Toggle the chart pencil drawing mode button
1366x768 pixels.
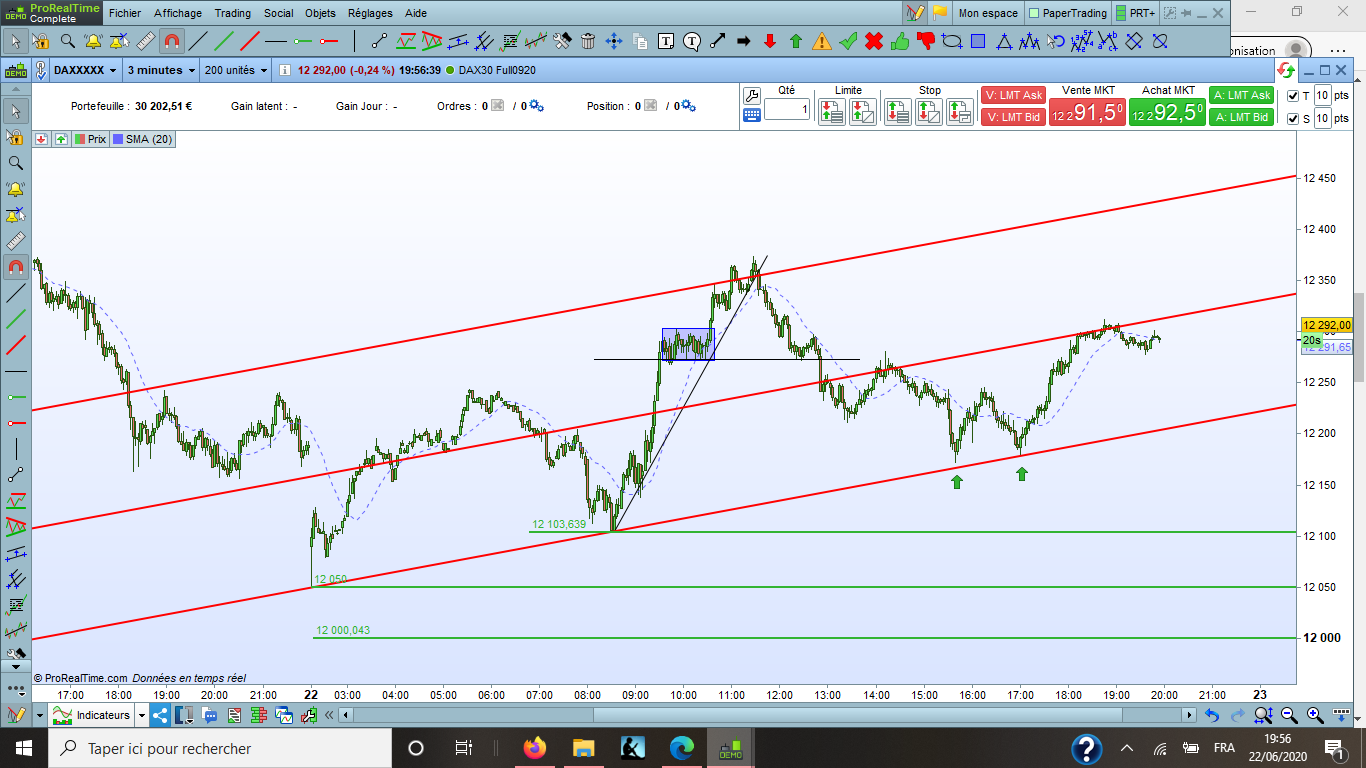tap(915, 13)
